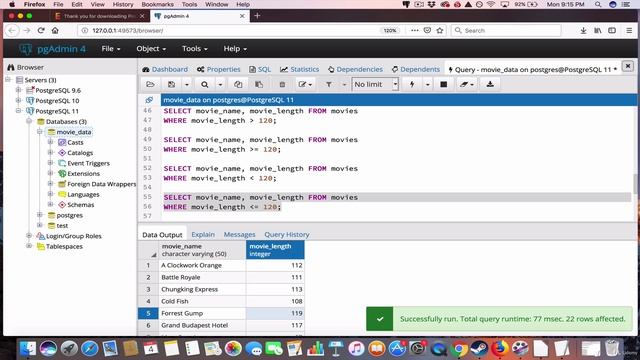Select Foreign Data Wrappers tree item
This screenshot has height=360, width=640.
pyautogui.click(x=101, y=184)
